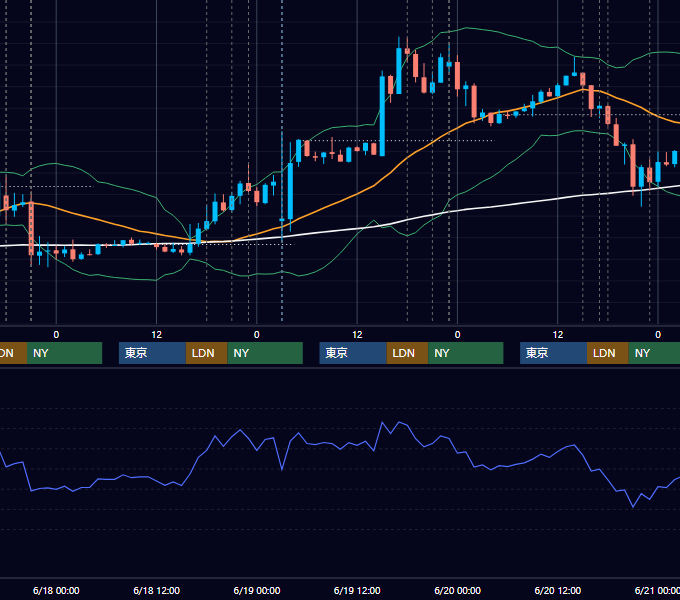Viewport: 680px width, 600px height.
Task: Click the 6/18 12:00 date label
Action: click(157, 590)
